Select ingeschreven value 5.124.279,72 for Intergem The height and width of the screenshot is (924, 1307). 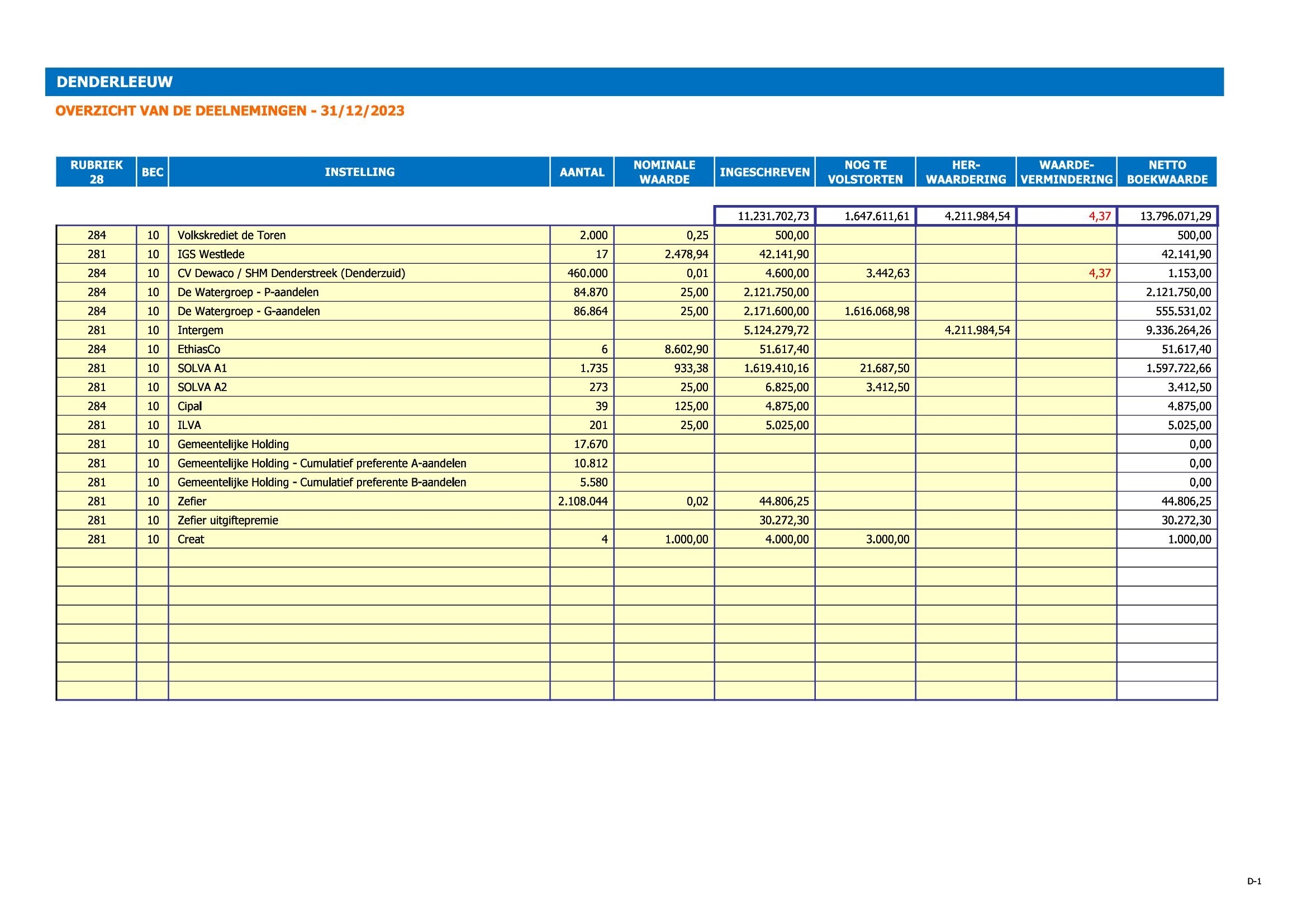pyautogui.click(x=764, y=330)
